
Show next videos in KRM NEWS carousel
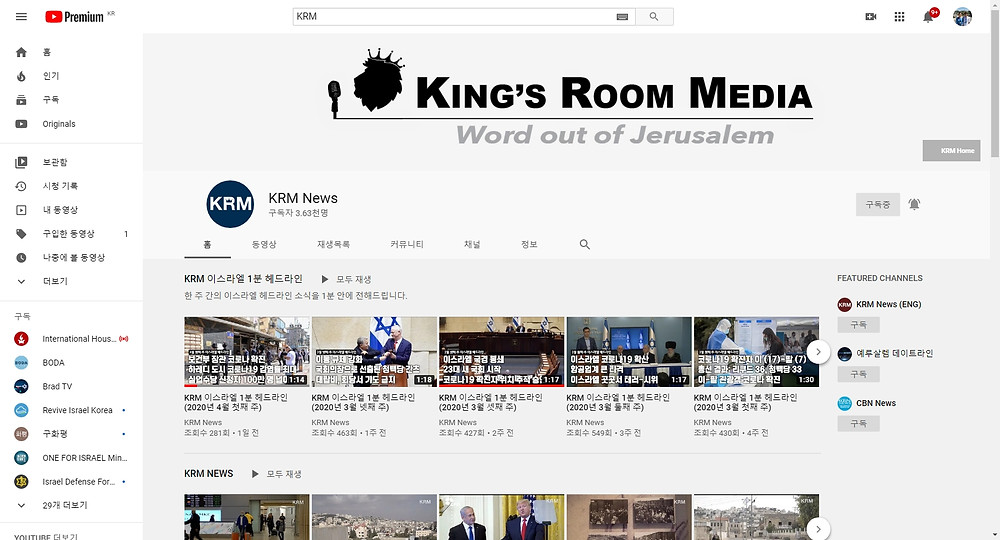tap(818, 529)
